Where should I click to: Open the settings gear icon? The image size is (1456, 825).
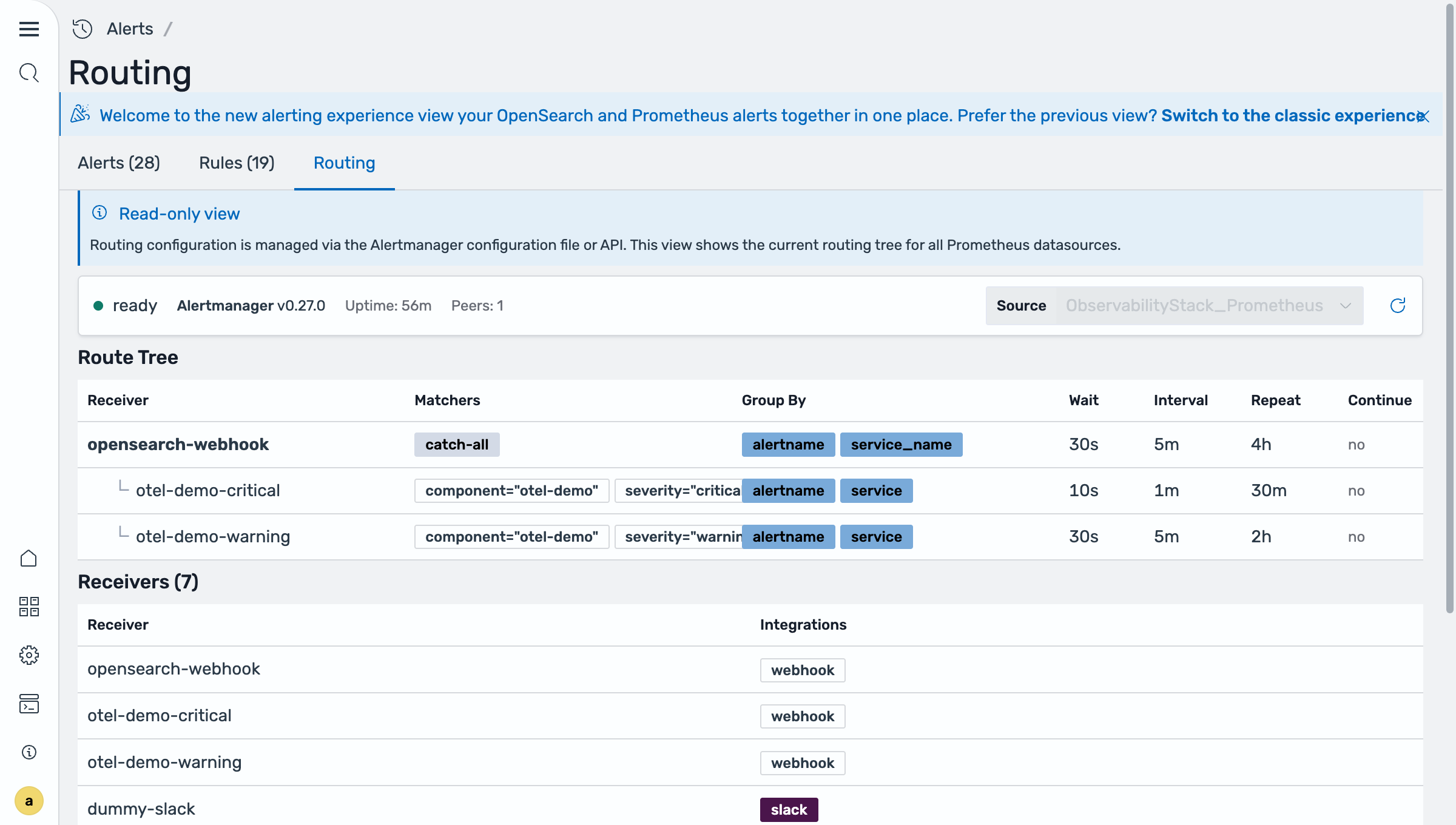click(x=29, y=655)
